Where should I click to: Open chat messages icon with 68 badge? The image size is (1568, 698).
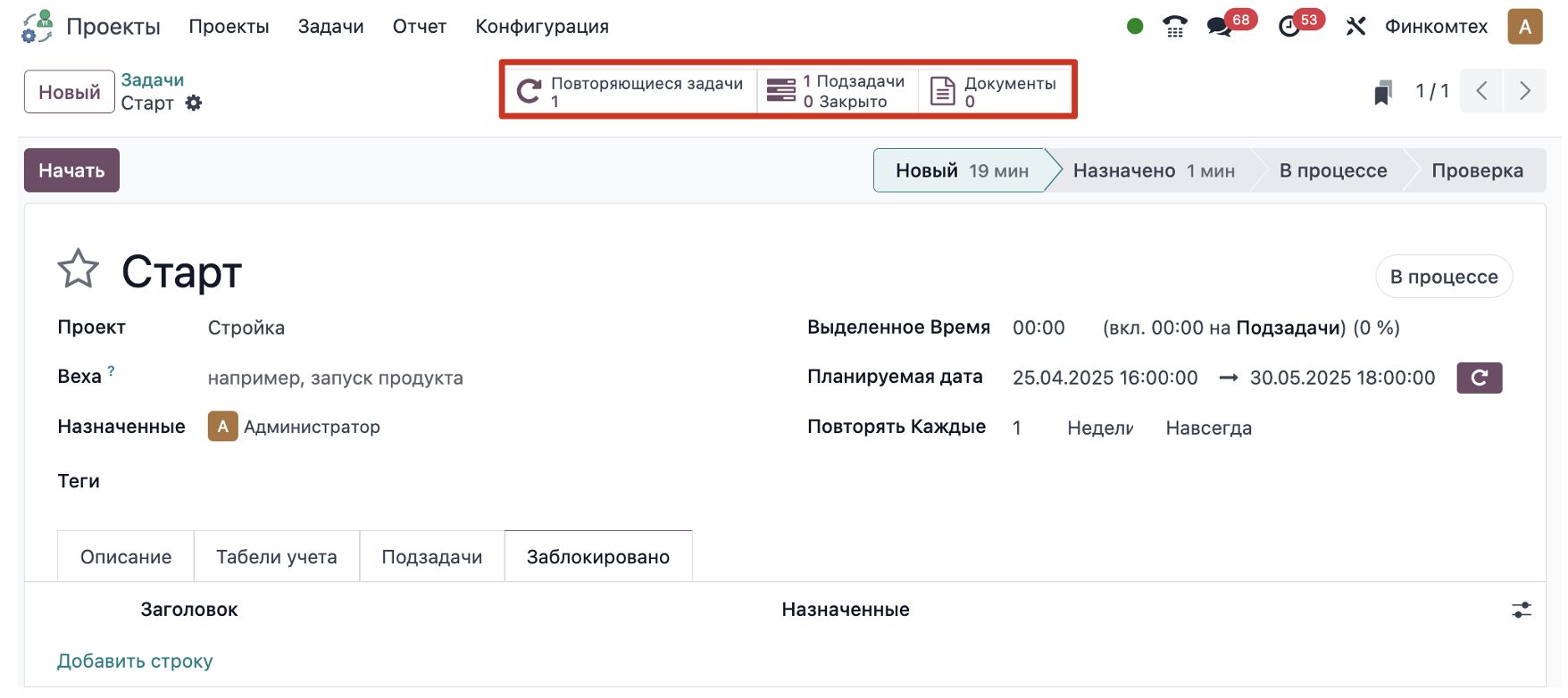point(1220,27)
